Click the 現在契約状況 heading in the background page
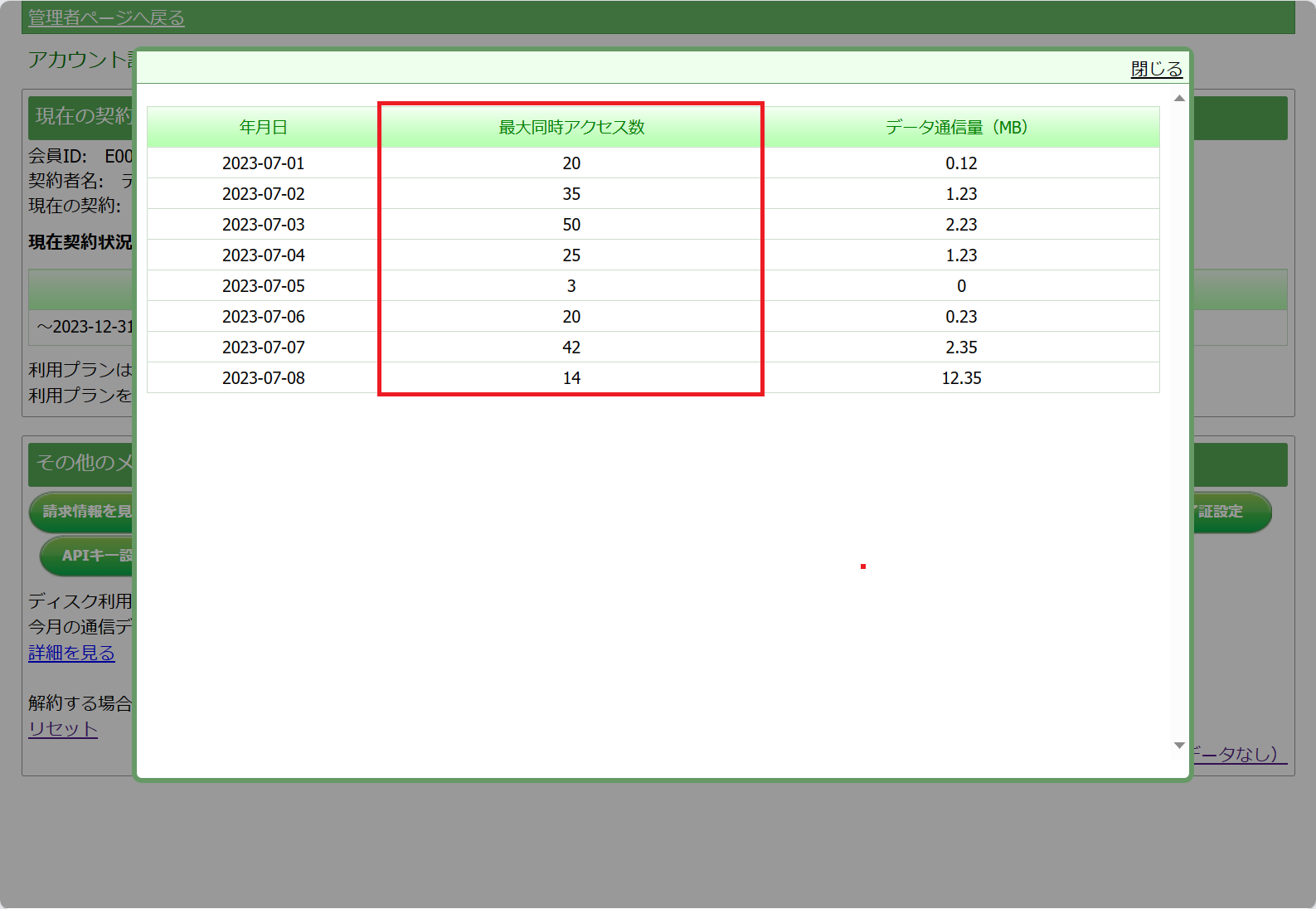This screenshot has width=1316, height=909. (x=80, y=242)
